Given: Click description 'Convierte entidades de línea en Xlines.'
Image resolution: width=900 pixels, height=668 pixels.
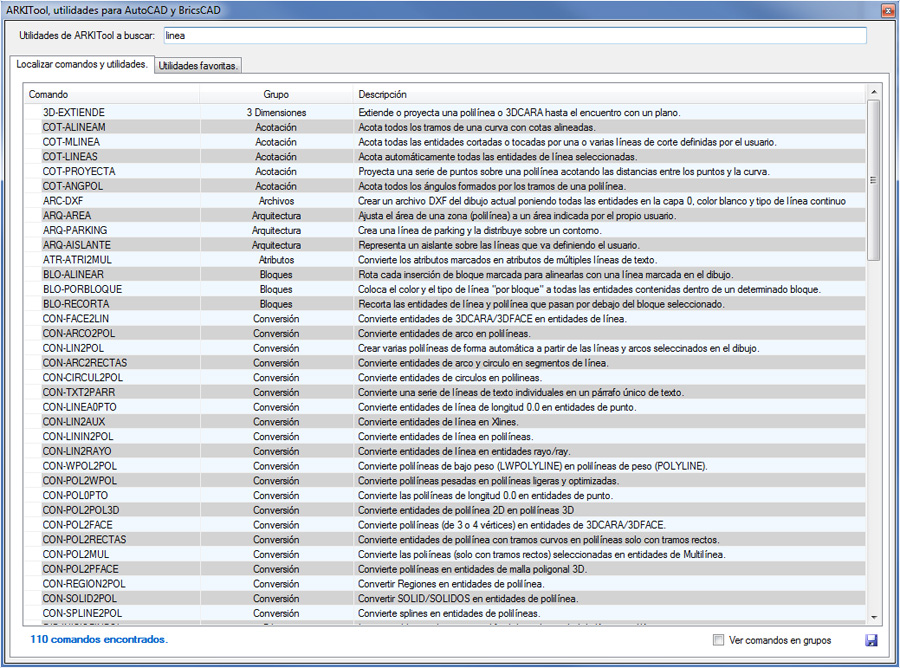Looking at the screenshot, I should (439, 422).
